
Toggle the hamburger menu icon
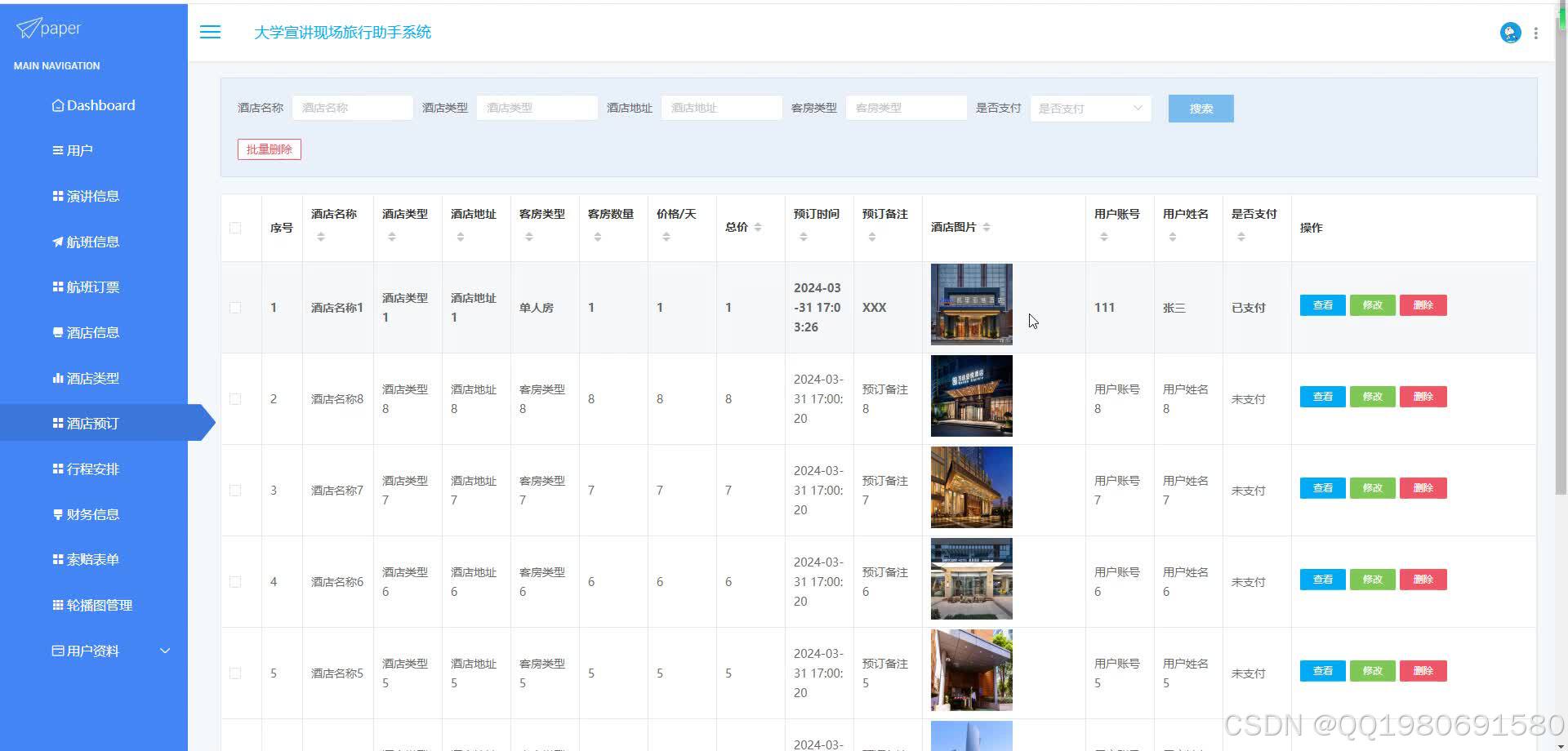click(x=210, y=32)
